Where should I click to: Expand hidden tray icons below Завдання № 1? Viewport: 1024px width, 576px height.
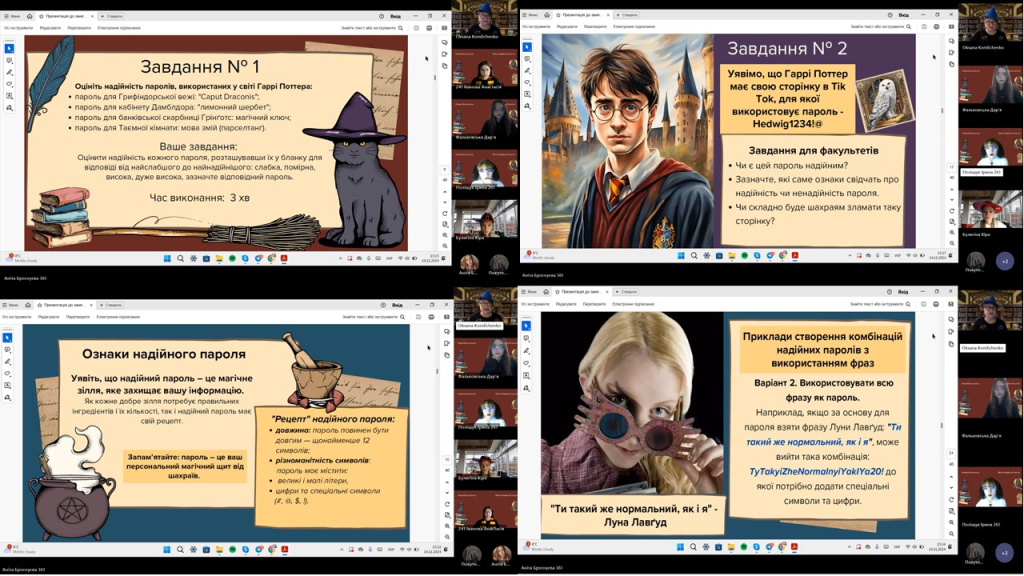point(340,258)
